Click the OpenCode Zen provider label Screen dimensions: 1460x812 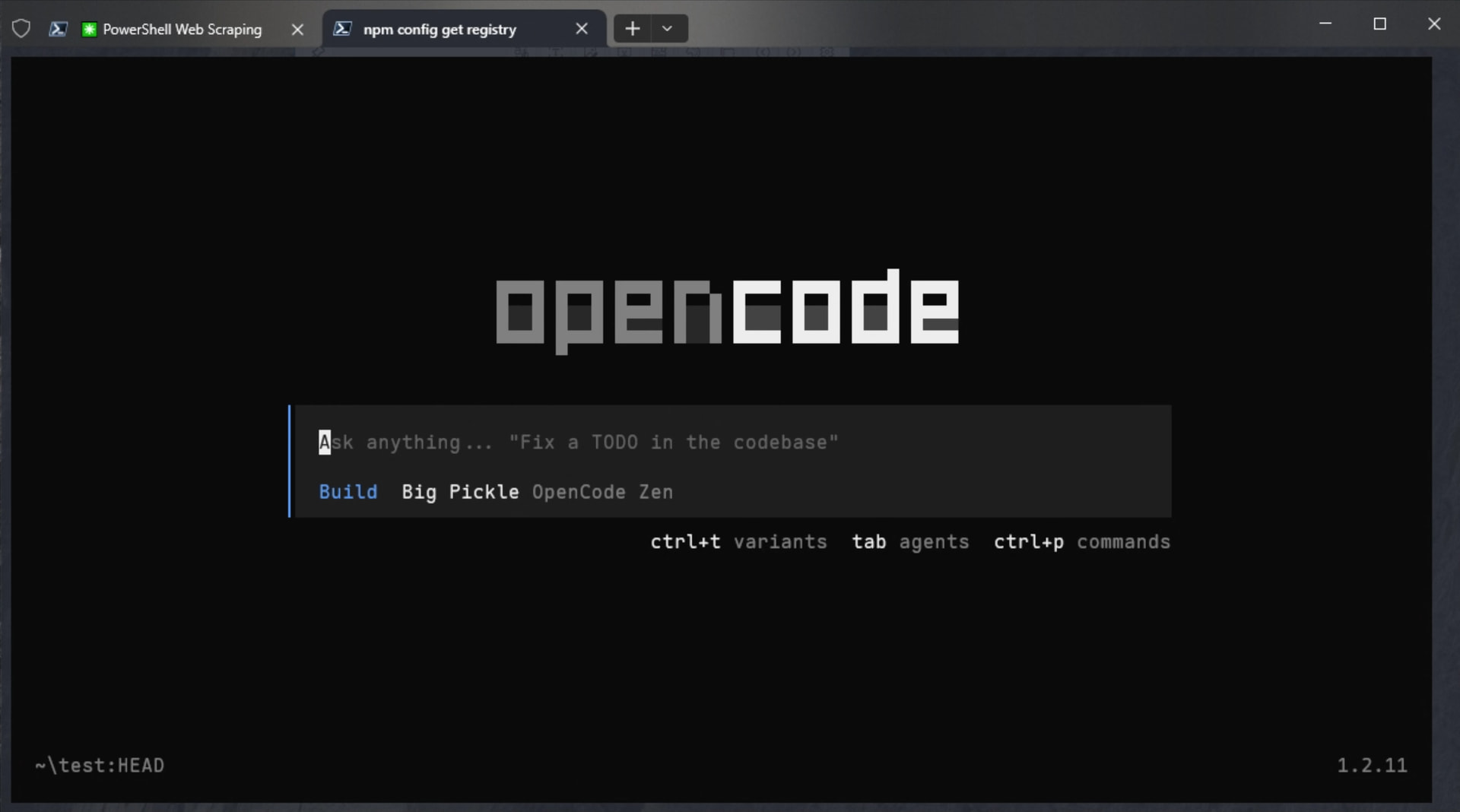(602, 492)
